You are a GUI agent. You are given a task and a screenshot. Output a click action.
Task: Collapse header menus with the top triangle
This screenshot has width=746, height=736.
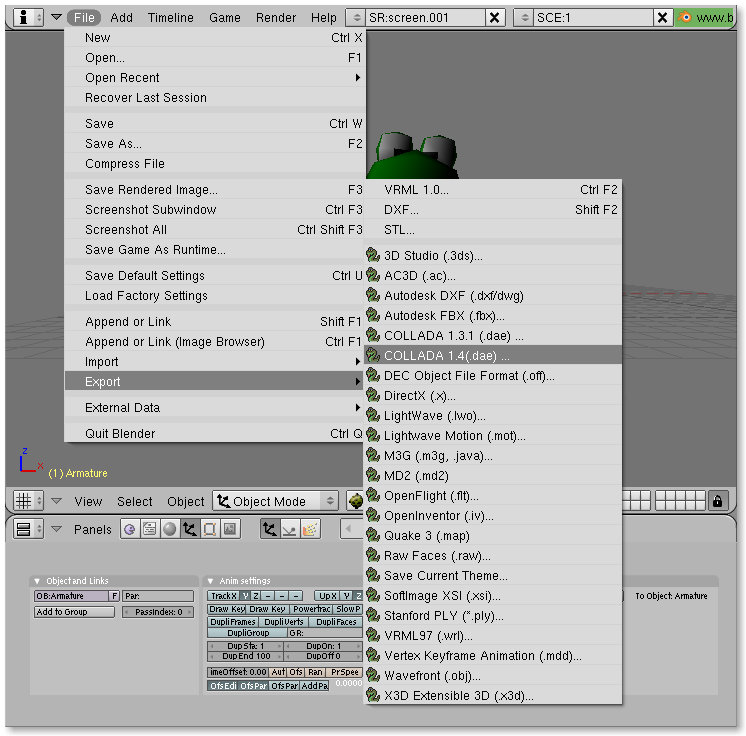coord(56,17)
